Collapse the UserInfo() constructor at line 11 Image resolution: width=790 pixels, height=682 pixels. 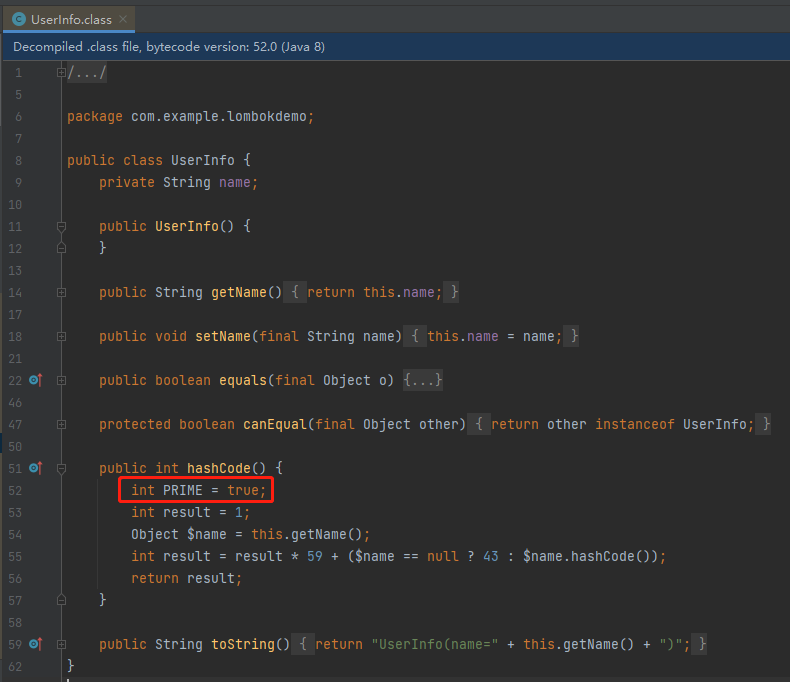[x=61, y=227]
